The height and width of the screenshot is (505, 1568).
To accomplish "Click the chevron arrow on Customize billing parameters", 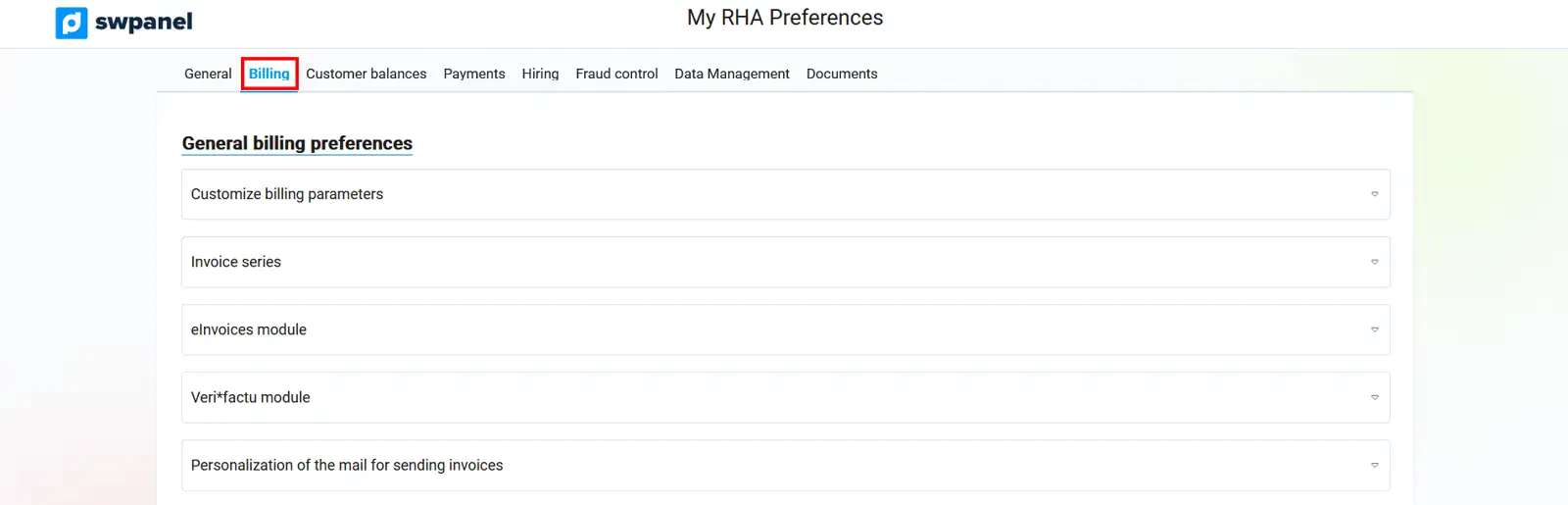I will pos(1374,194).
